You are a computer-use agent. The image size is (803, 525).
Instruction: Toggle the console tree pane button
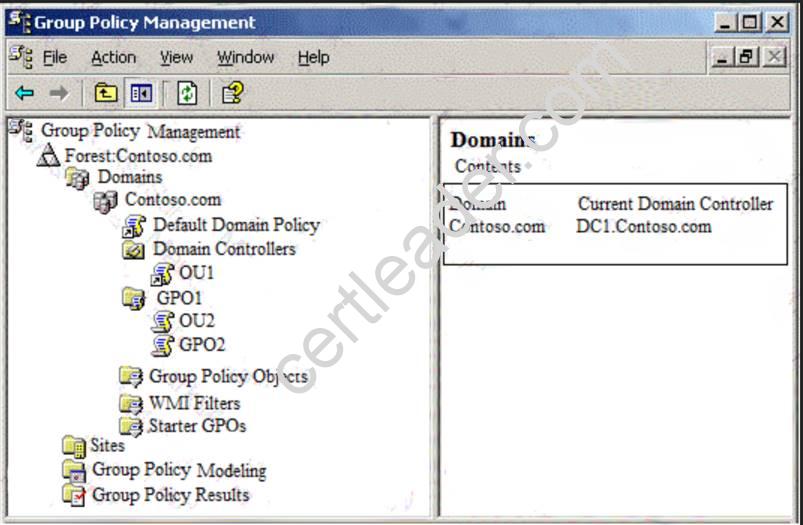(141, 93)
